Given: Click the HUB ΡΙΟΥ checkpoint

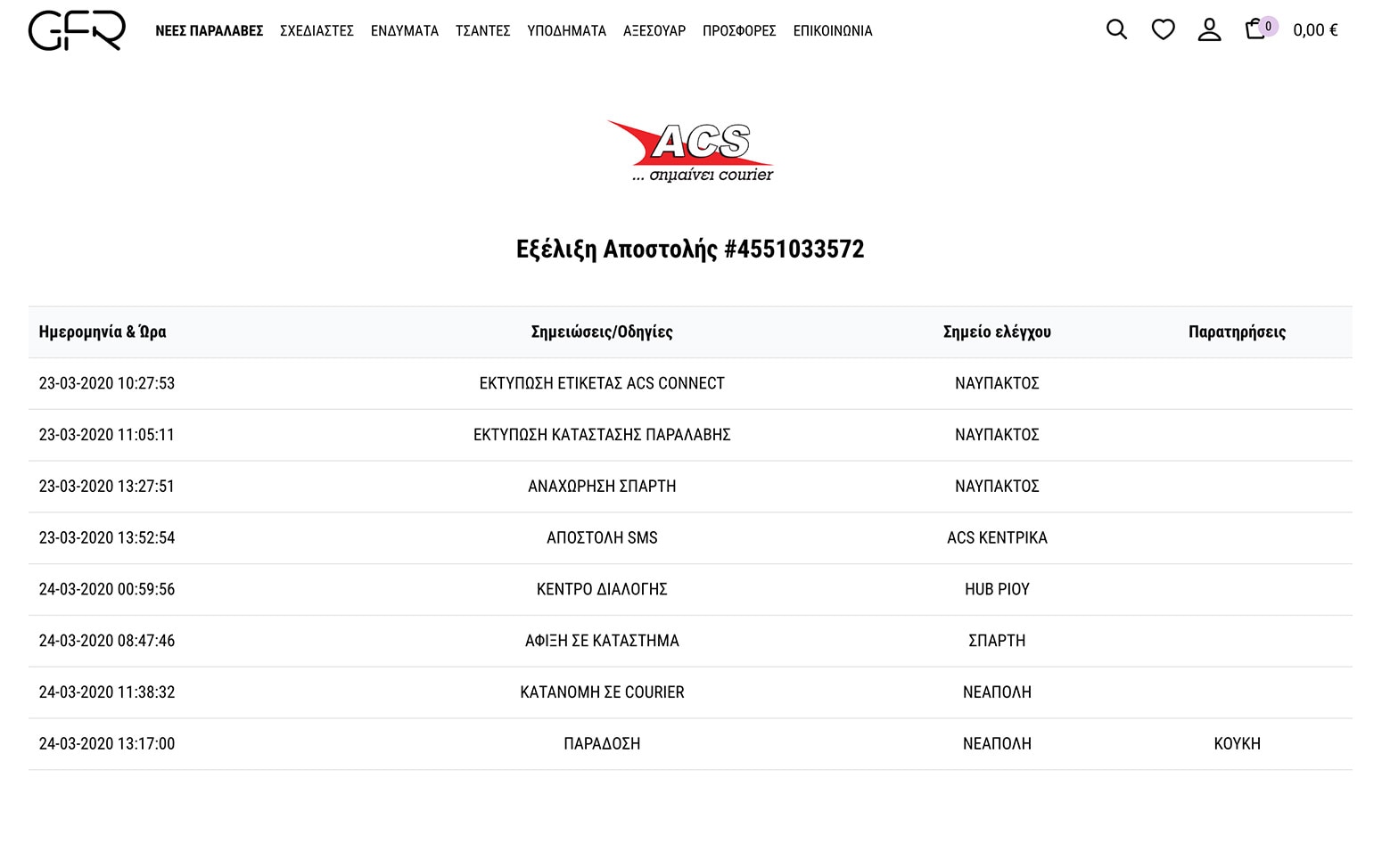Looking at the screenshot, I should [x=997, y=589].
